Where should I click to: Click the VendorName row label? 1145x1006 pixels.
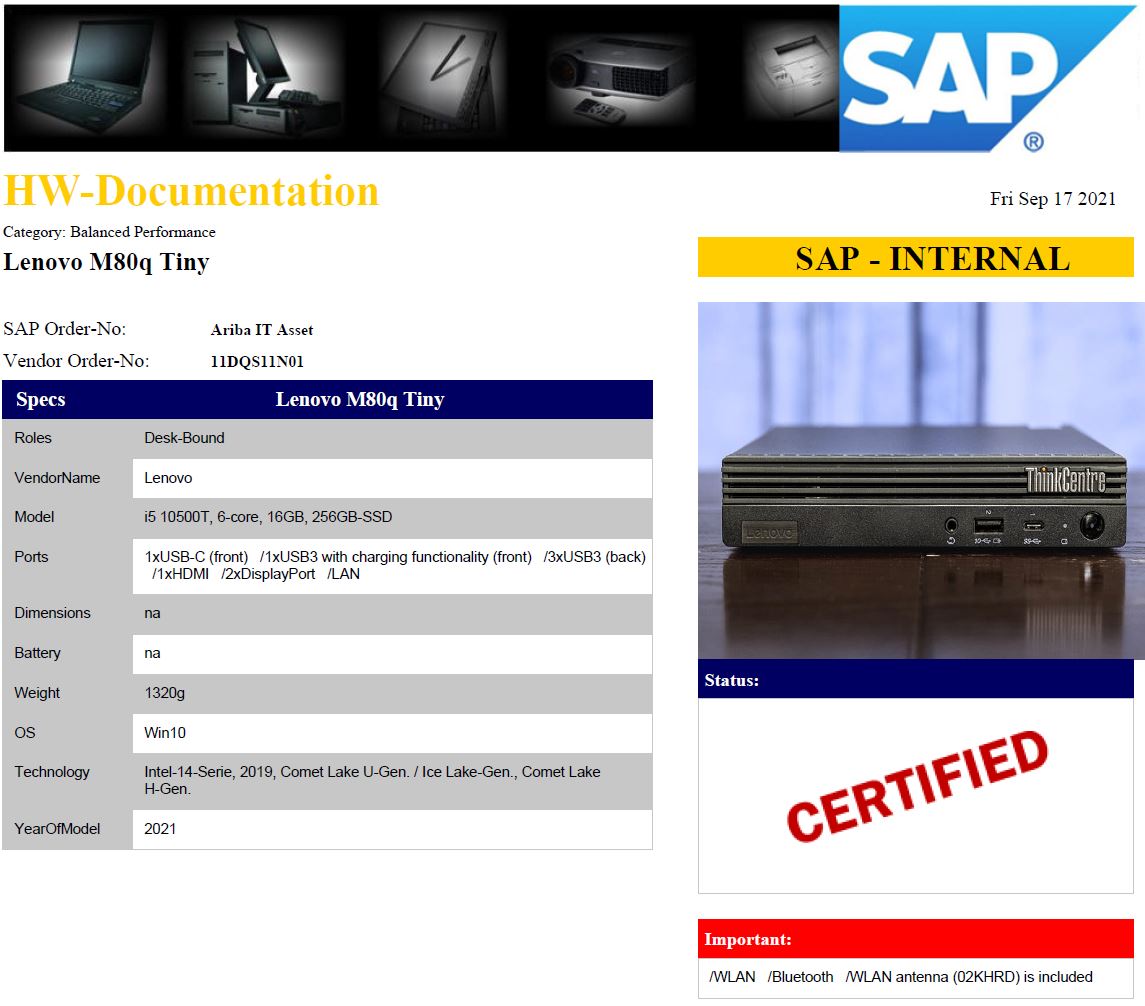click(57, 478)
